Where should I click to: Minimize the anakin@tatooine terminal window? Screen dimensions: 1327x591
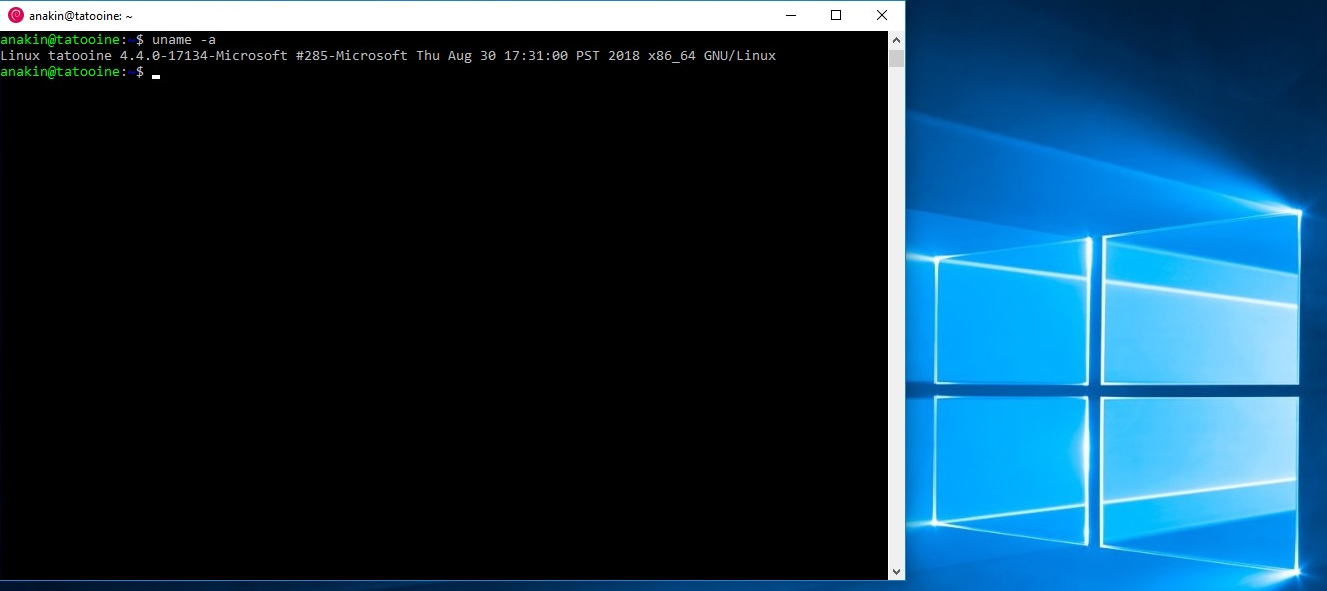790,15
